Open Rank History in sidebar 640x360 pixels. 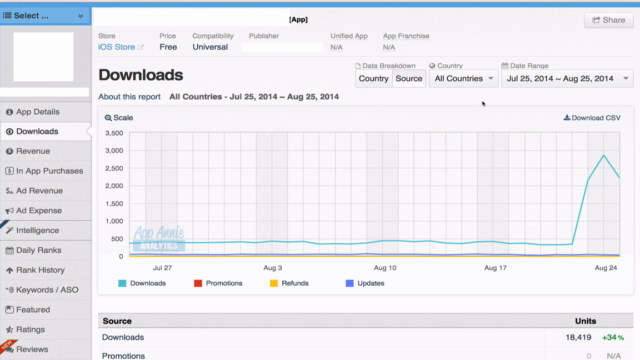click(46, 270)
